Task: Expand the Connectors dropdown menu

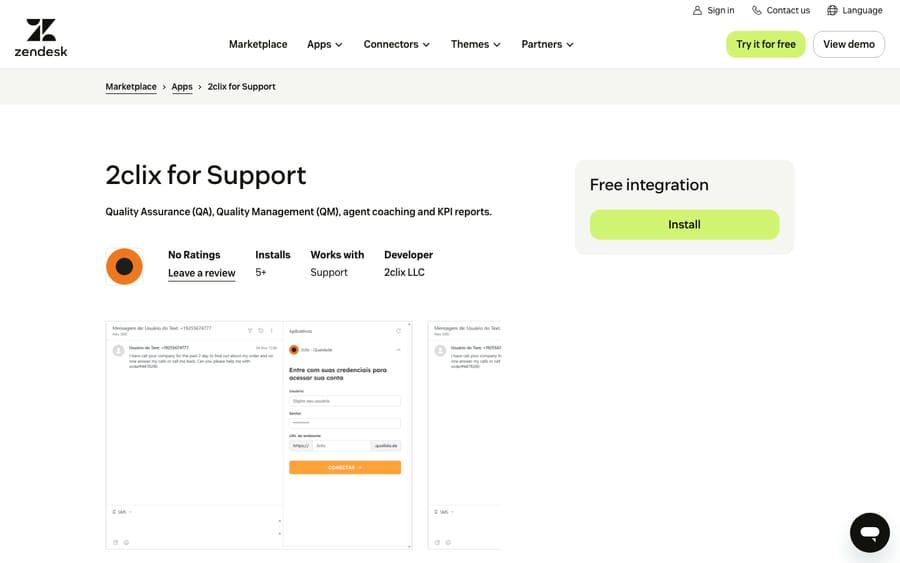Action: click(397, 44)
